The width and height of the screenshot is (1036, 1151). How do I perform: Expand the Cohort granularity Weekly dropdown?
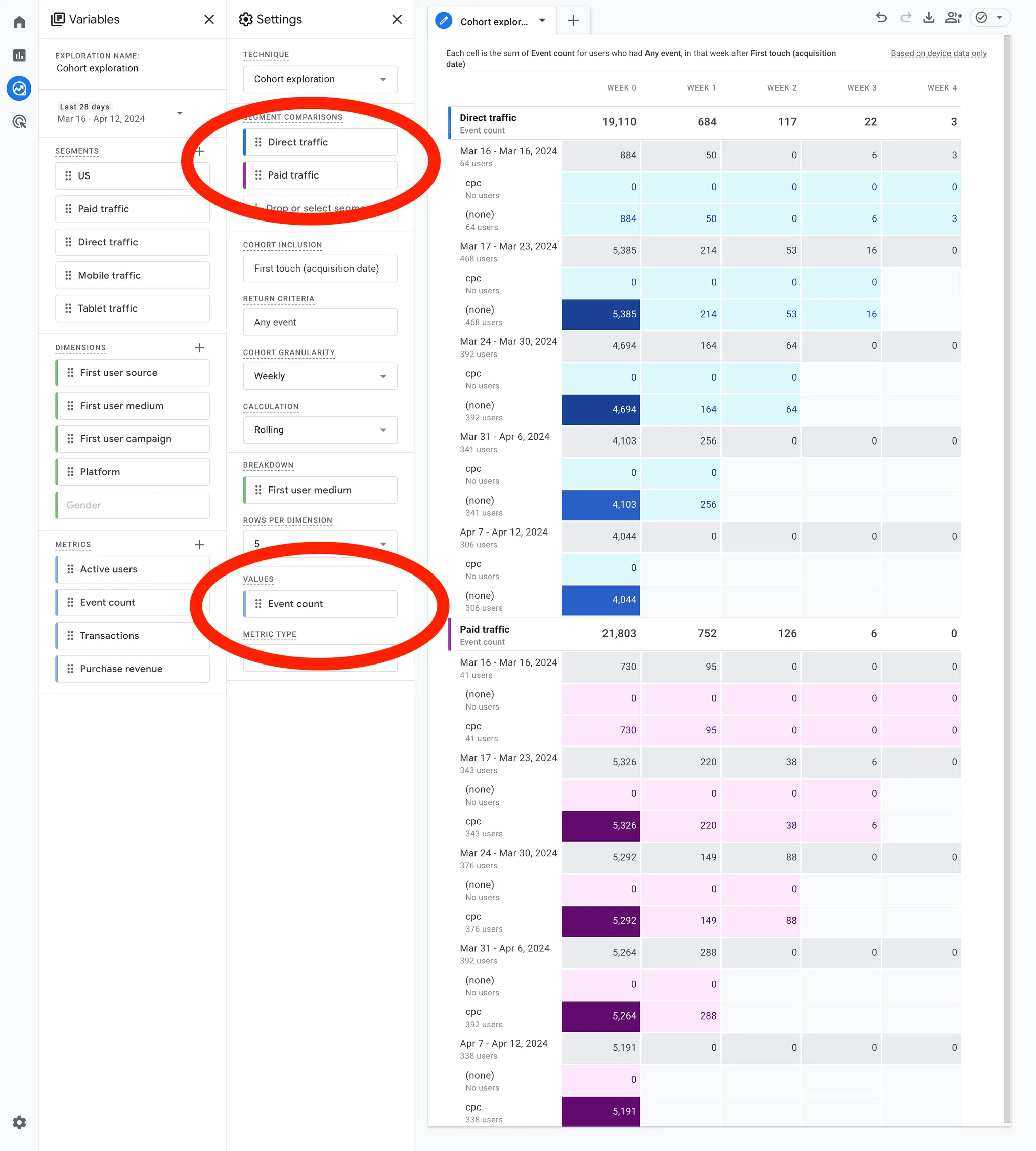pos(320,376)
